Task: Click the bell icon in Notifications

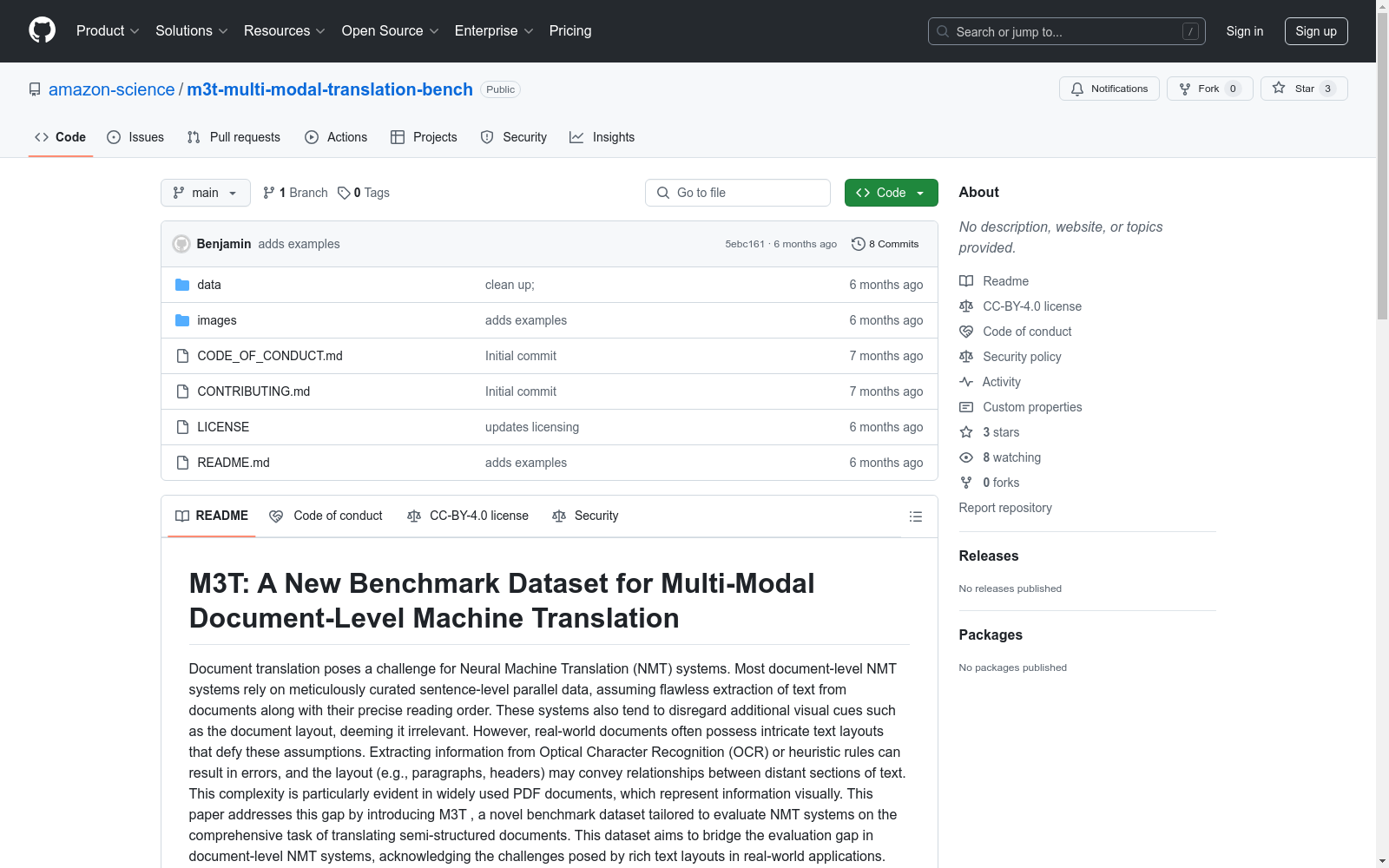Action: click(1077, 89)
